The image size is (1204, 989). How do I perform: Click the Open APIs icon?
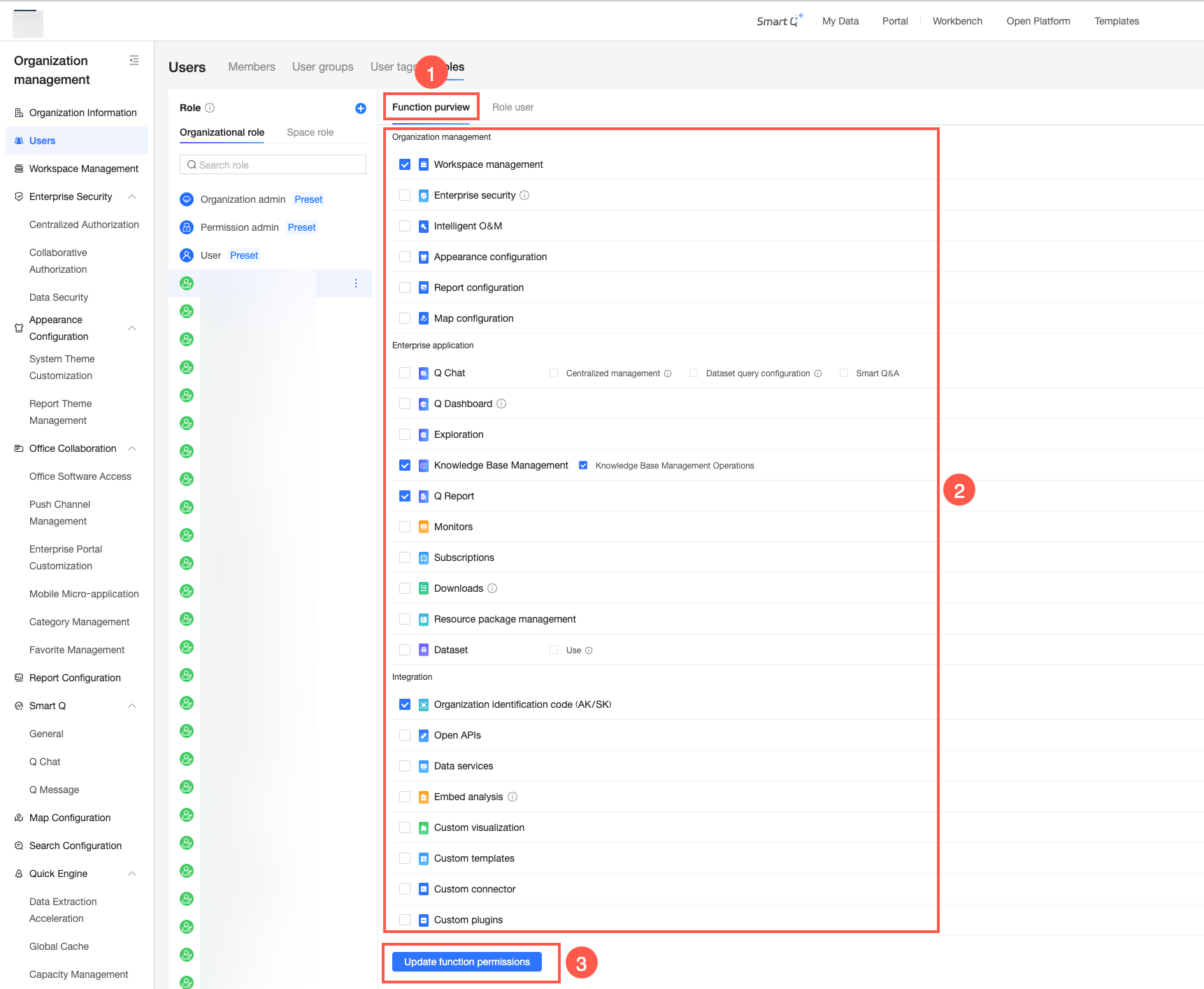coord(424,735)
